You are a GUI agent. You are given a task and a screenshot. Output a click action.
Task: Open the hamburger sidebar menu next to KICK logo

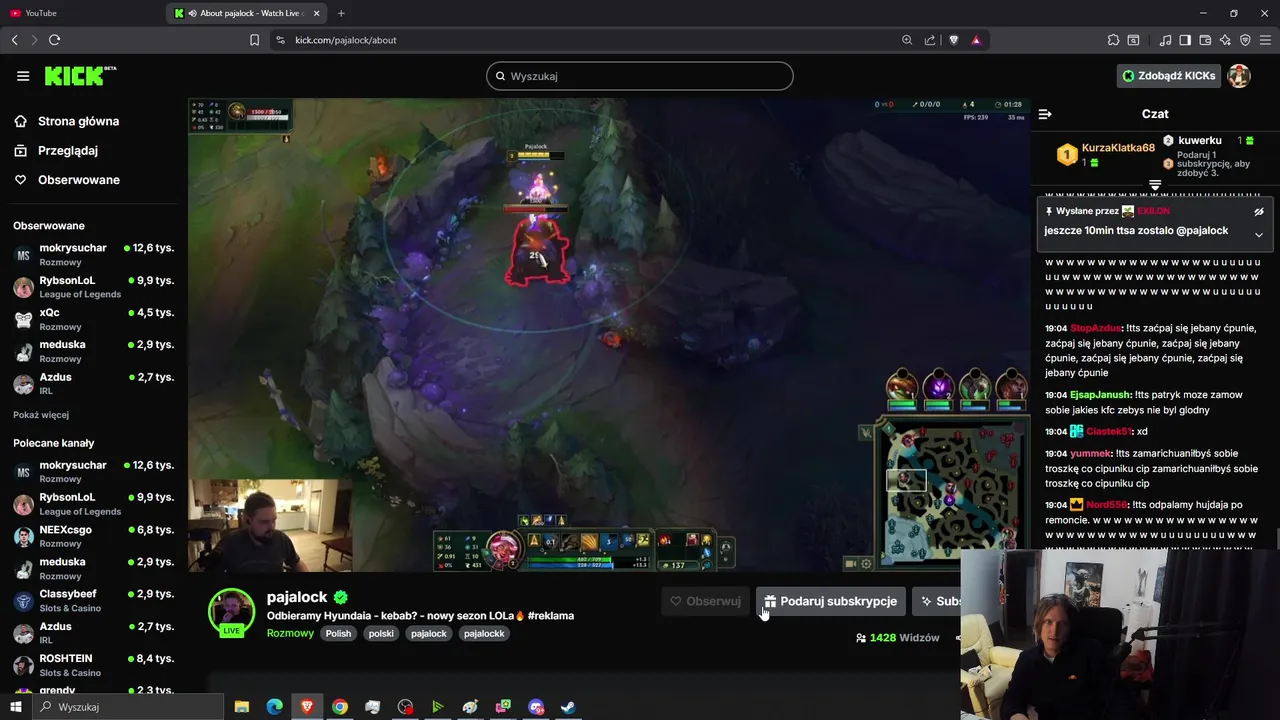click(23, 76)
